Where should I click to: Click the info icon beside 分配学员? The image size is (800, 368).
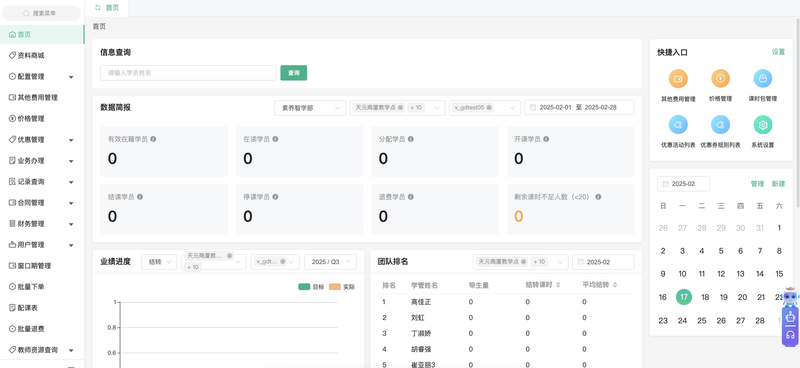coord(411,139)
